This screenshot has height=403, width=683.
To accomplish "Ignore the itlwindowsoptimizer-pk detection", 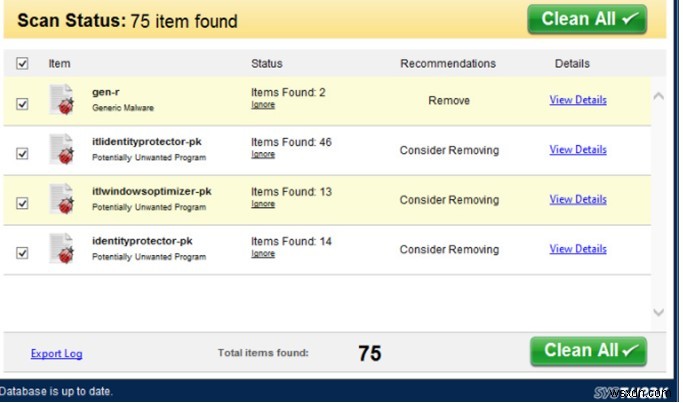I will click(263, 204).
